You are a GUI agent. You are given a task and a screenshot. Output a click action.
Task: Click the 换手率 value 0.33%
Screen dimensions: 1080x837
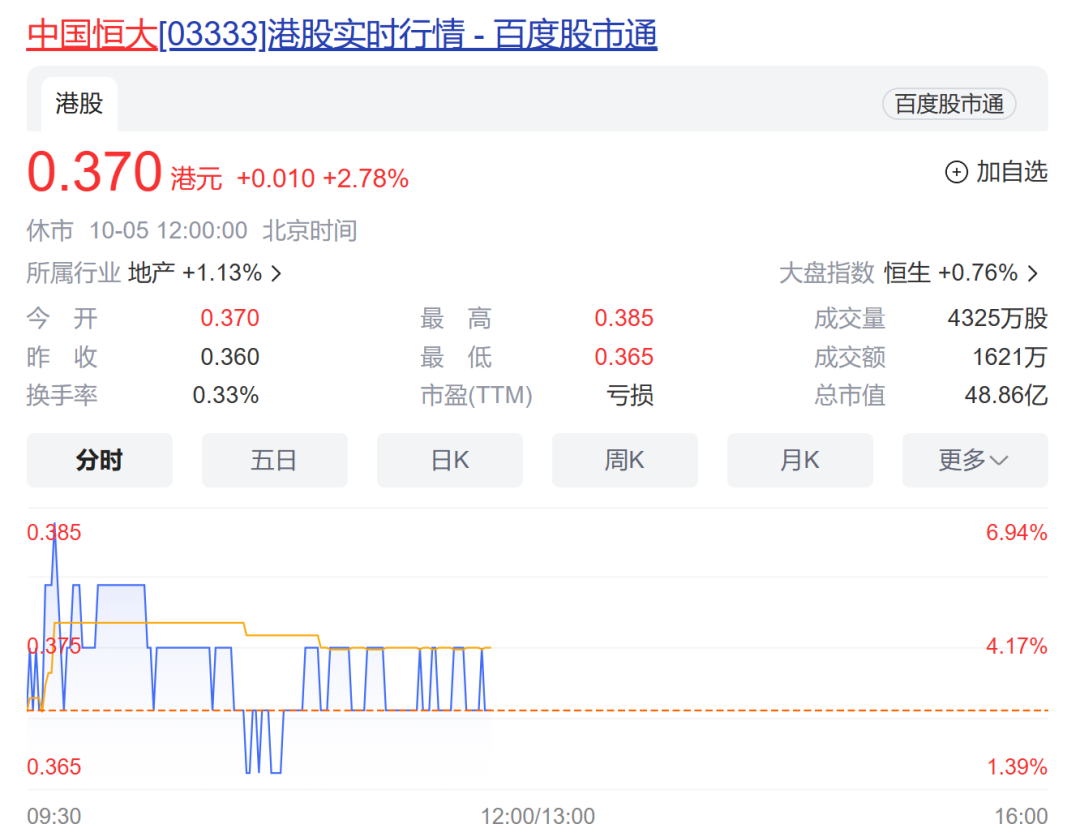tap(226, 395)
